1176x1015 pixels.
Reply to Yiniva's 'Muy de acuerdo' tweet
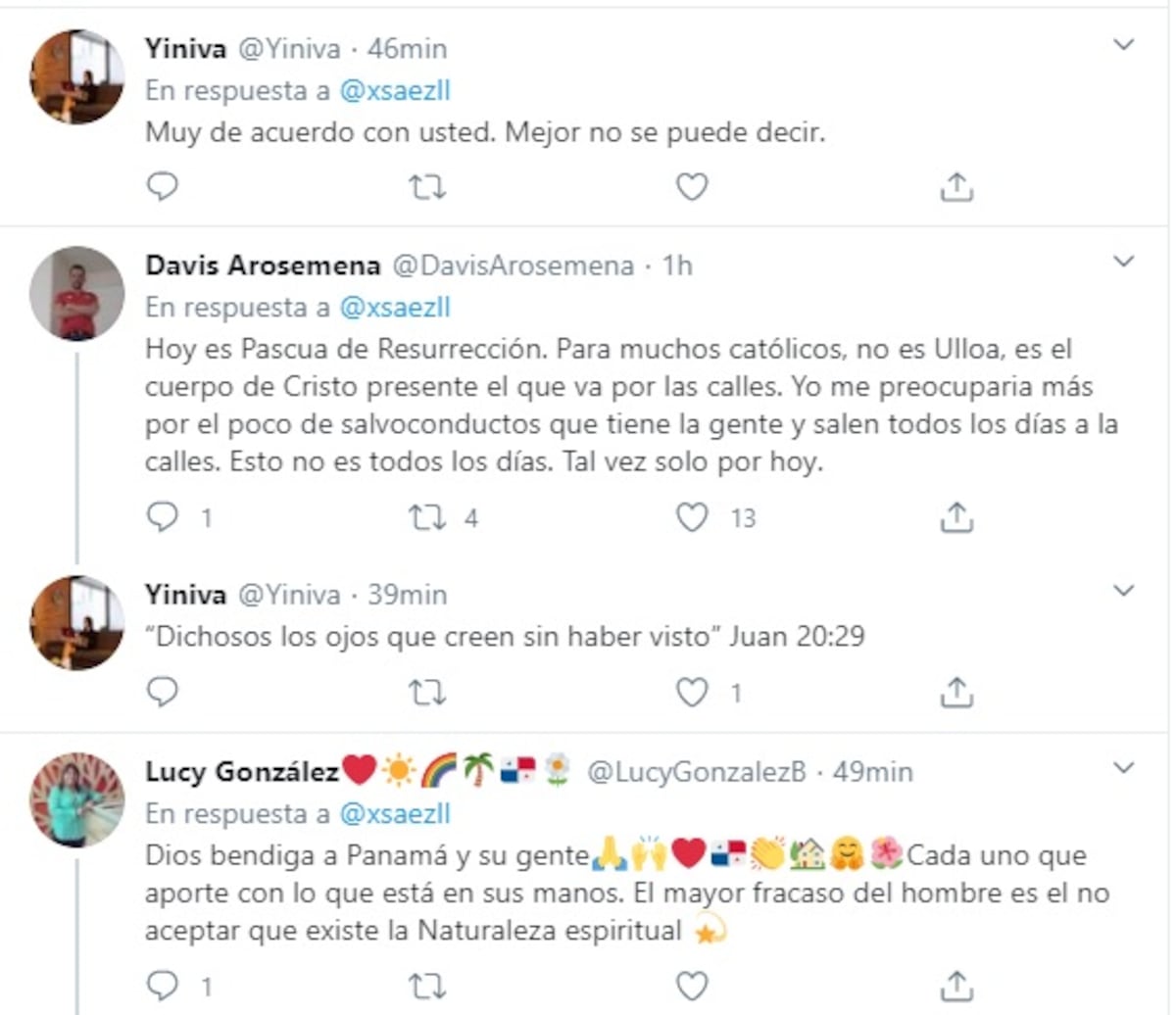[x=162, y=186]
